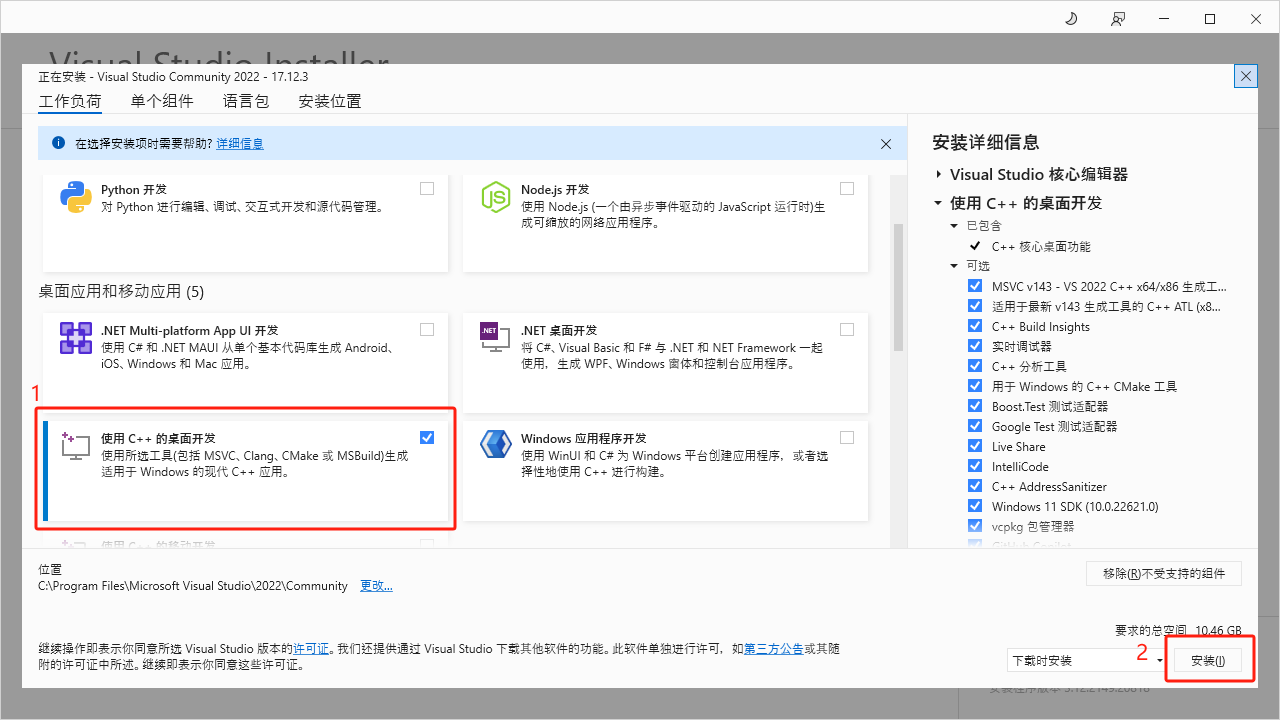Uncheck the C++ Build Insights option
This screenshot has height=720, width=1280.
975,326
